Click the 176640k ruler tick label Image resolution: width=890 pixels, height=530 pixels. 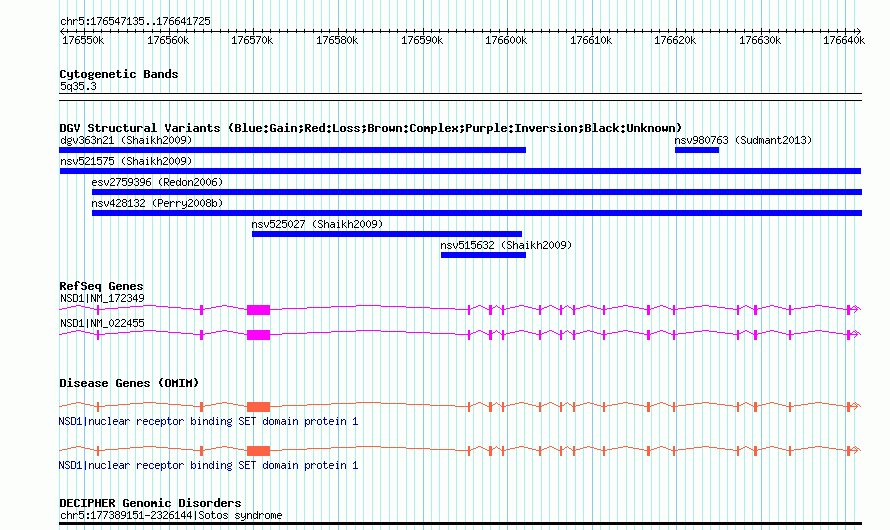[845, 41]
